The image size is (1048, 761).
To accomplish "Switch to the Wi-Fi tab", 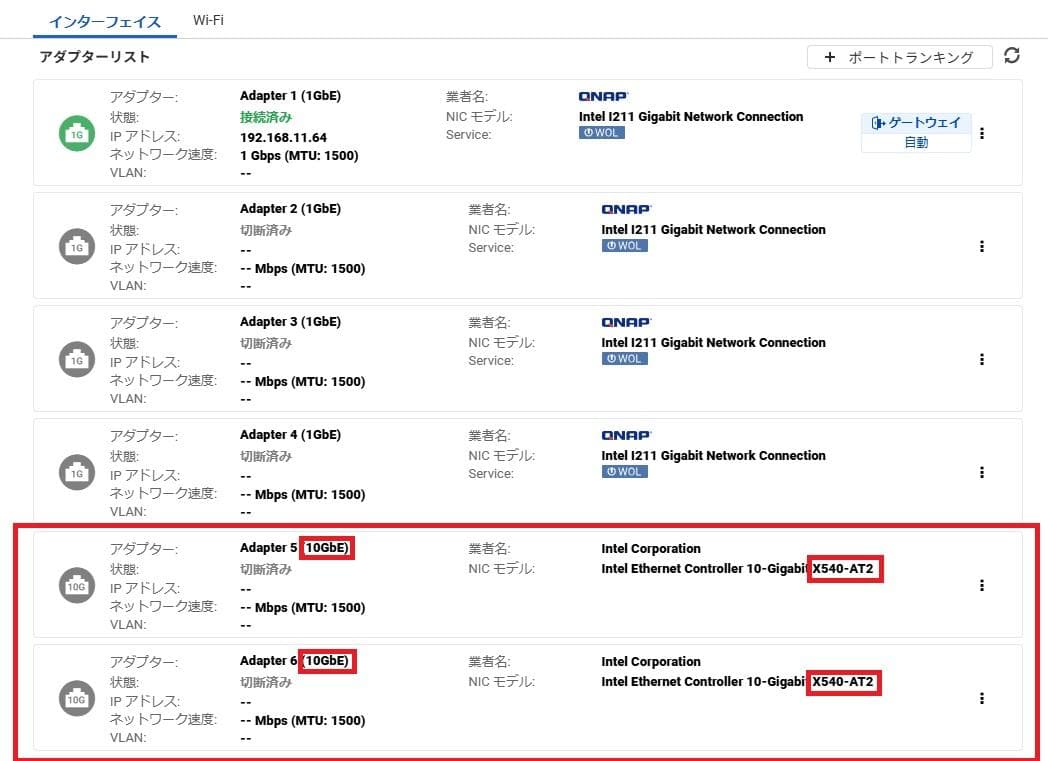I will coord(208,20).
